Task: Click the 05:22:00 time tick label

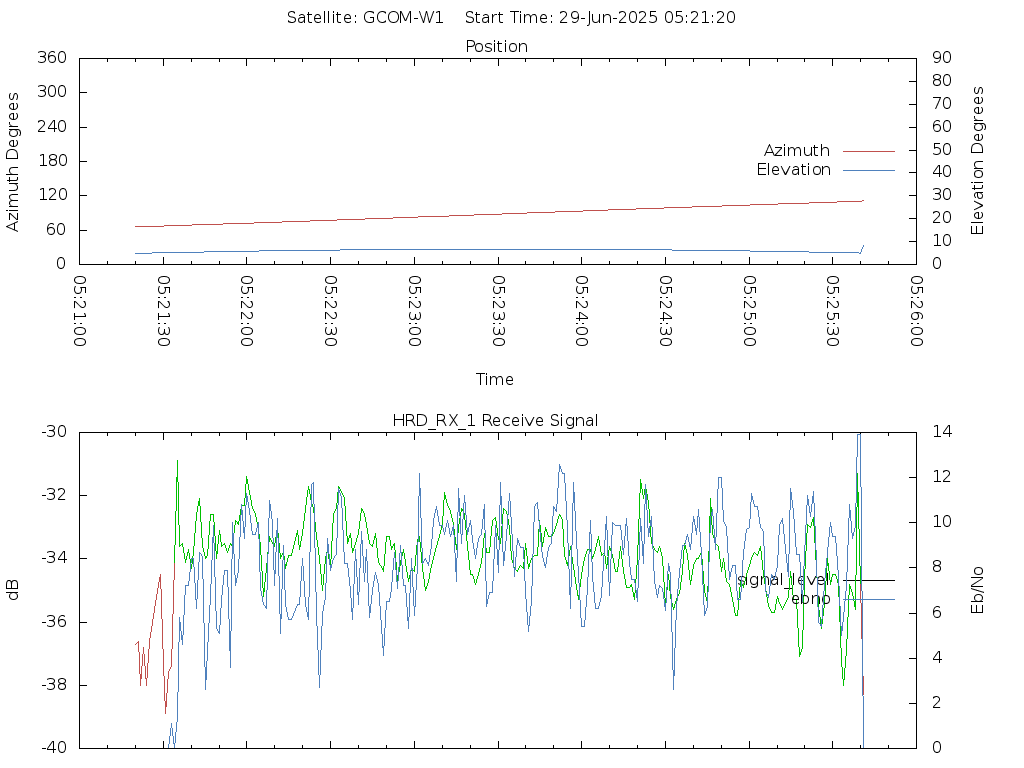Action: click(x=247, y=311)
